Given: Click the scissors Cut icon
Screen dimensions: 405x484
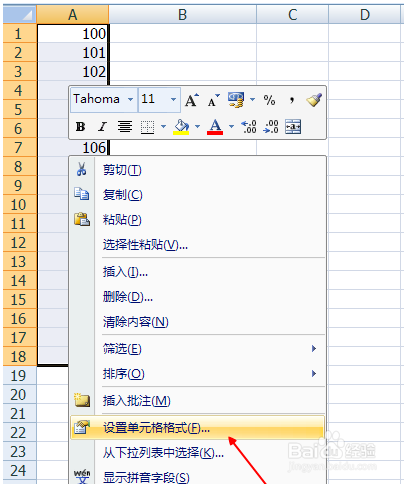Looking at the screenshot, I should (x=81, y=169).
